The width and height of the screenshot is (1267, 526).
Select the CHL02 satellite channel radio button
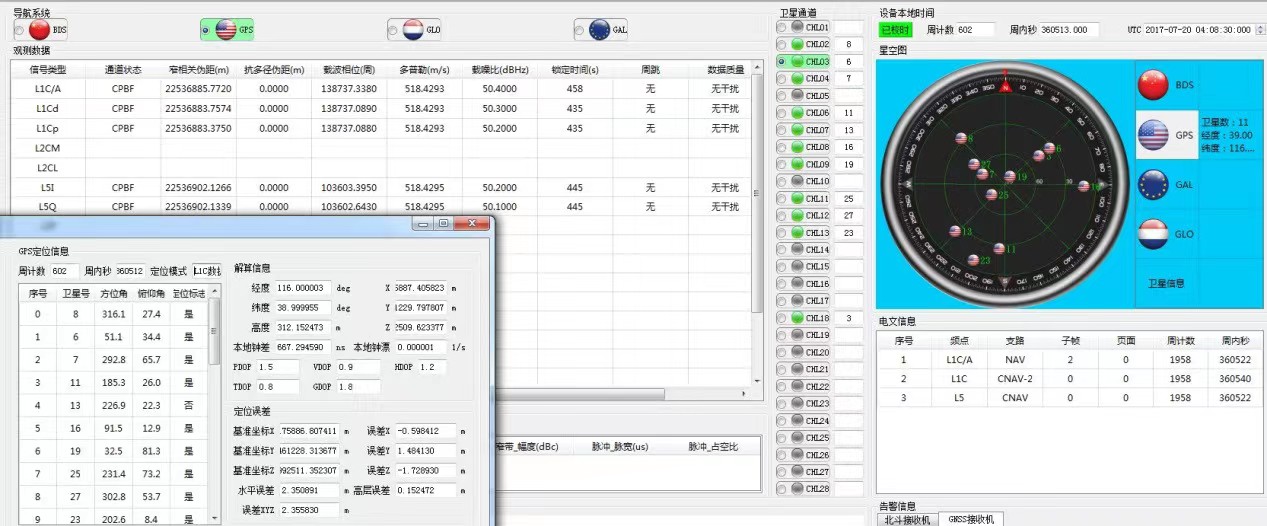click(782, 45)
